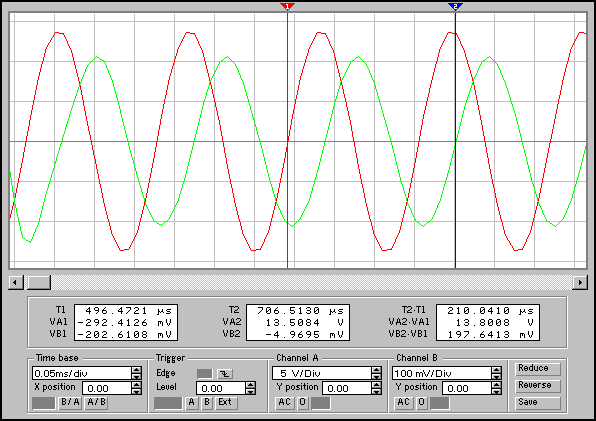Decrease the time base with down arrow

(136, 377)
